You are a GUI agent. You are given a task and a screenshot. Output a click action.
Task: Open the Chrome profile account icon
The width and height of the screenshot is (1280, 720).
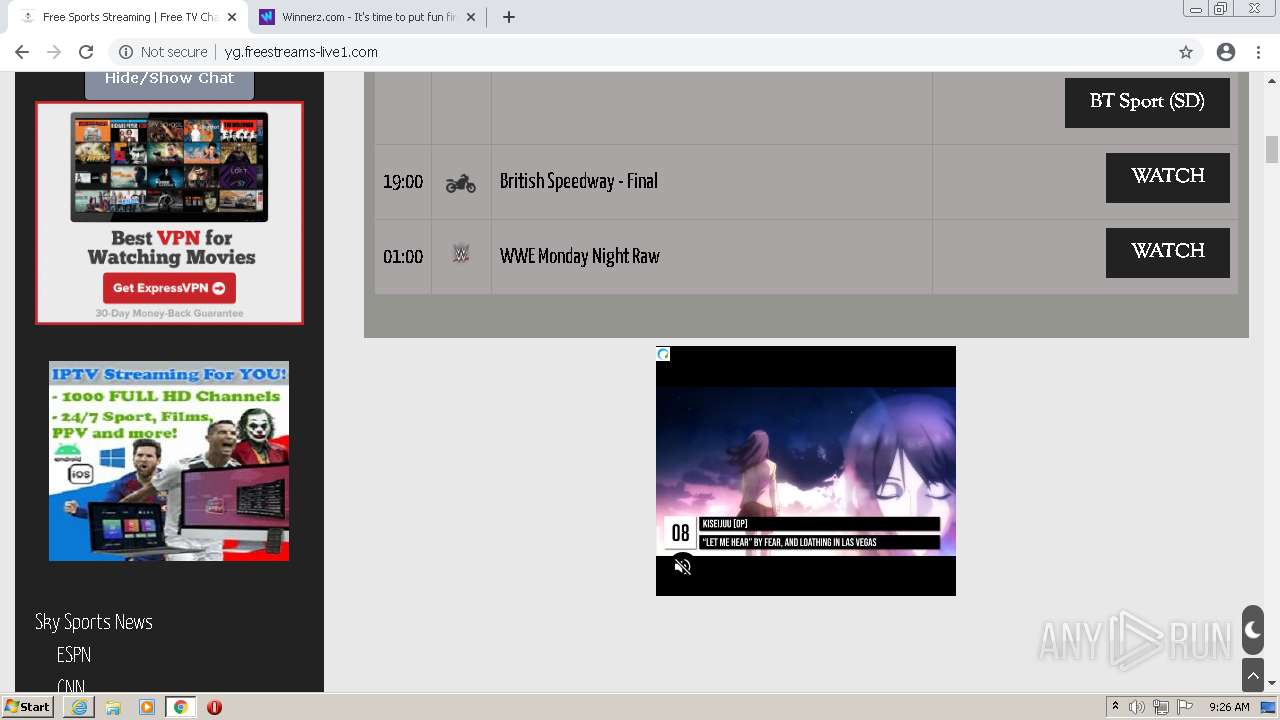point(1226,52)
